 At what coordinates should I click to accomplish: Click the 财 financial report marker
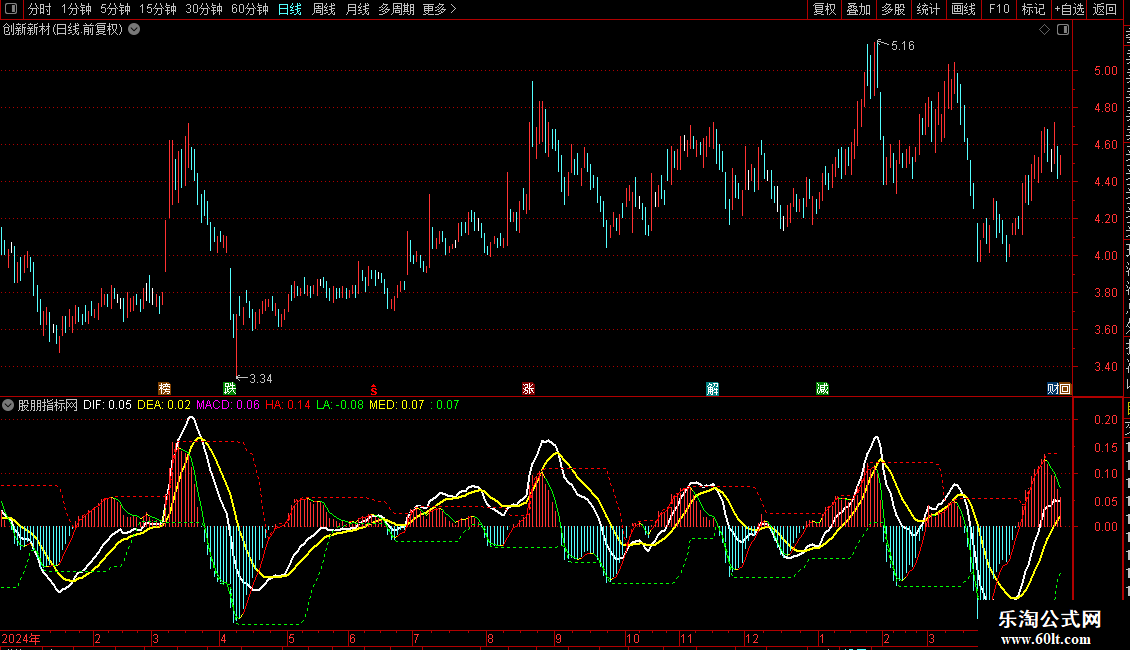click(x=1052, y=389)
